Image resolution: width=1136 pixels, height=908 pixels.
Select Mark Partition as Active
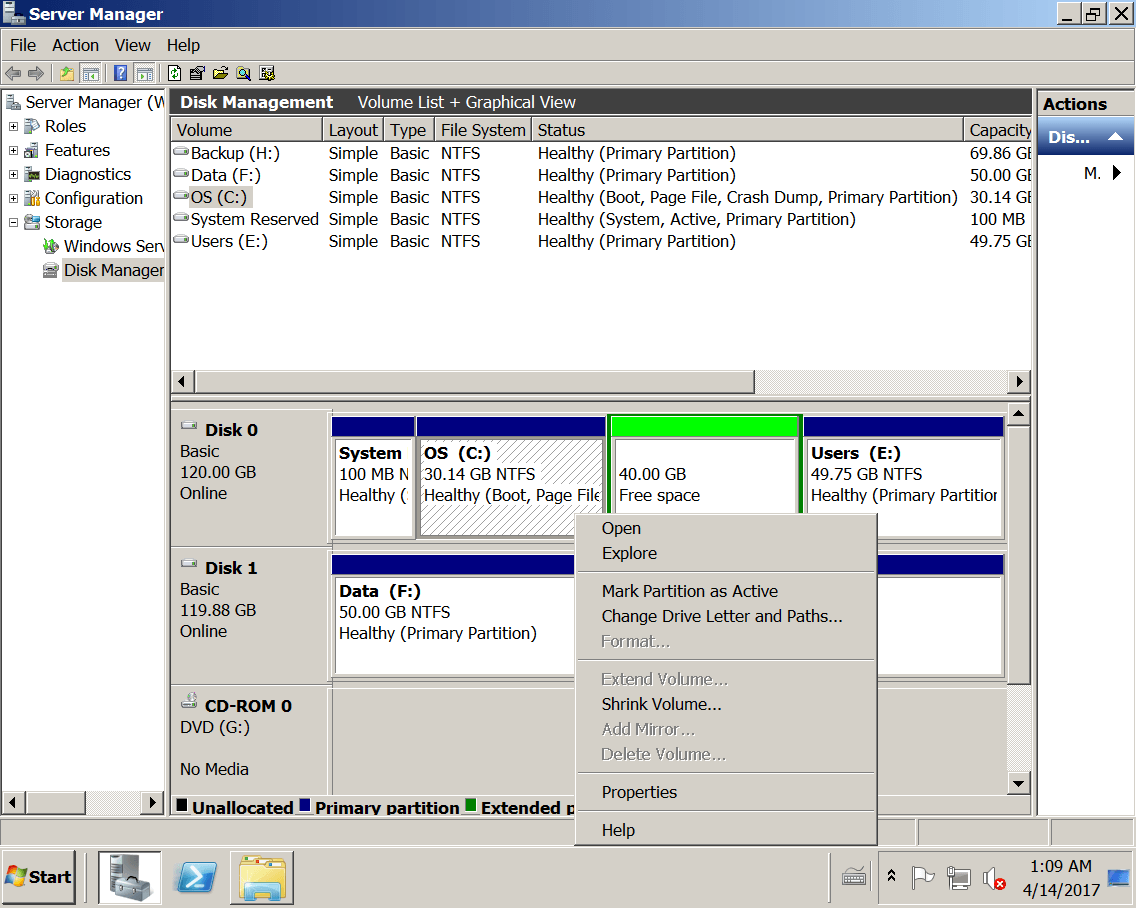(x=726, y=591)
